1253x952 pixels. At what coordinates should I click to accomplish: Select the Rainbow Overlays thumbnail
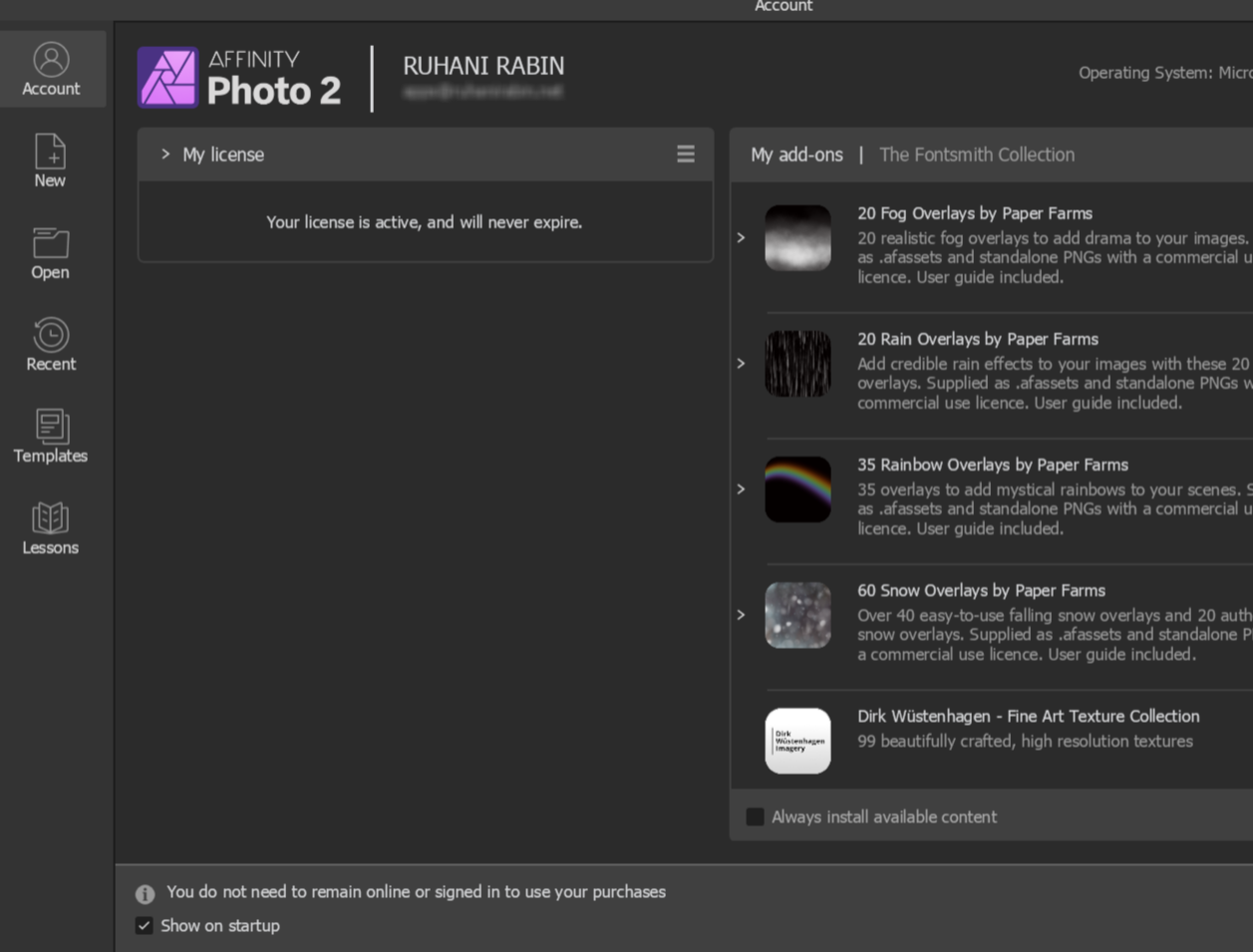coord(797,489)
